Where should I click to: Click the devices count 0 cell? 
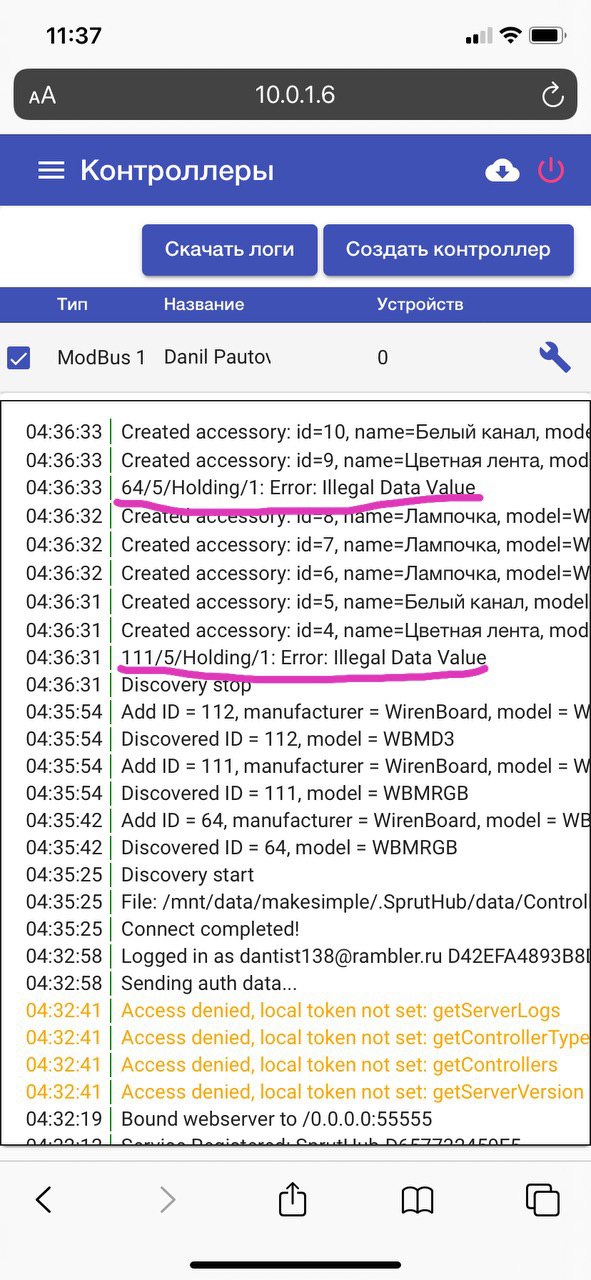pos(383,357)
